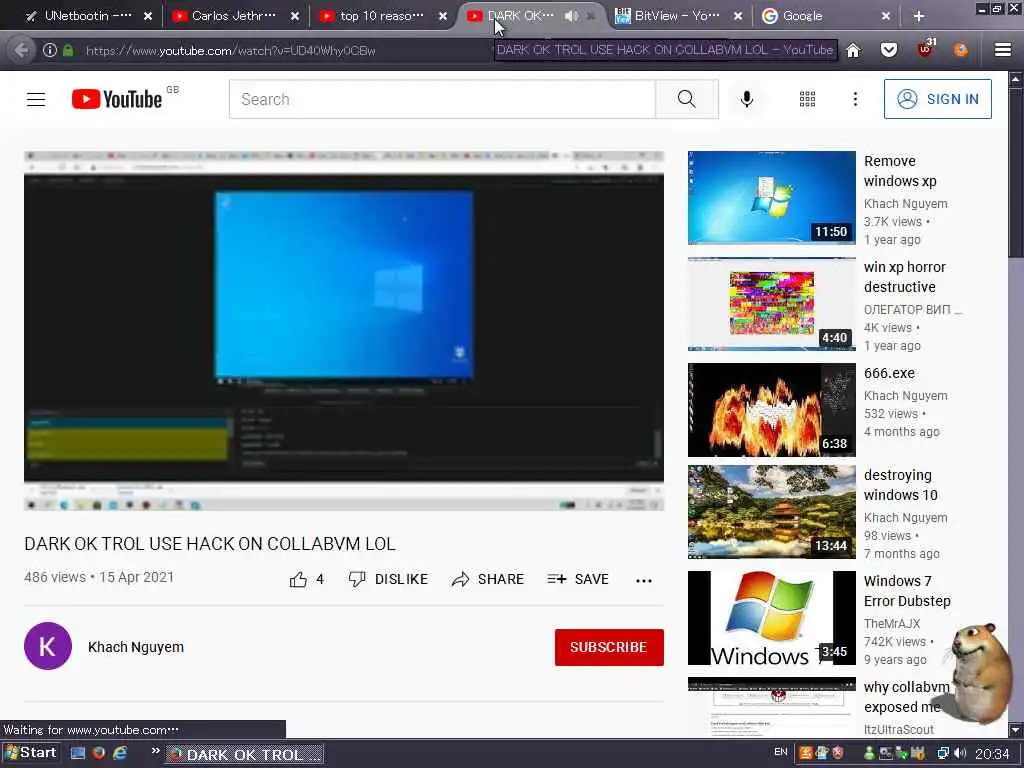Click the green padlock security icon

68,50
